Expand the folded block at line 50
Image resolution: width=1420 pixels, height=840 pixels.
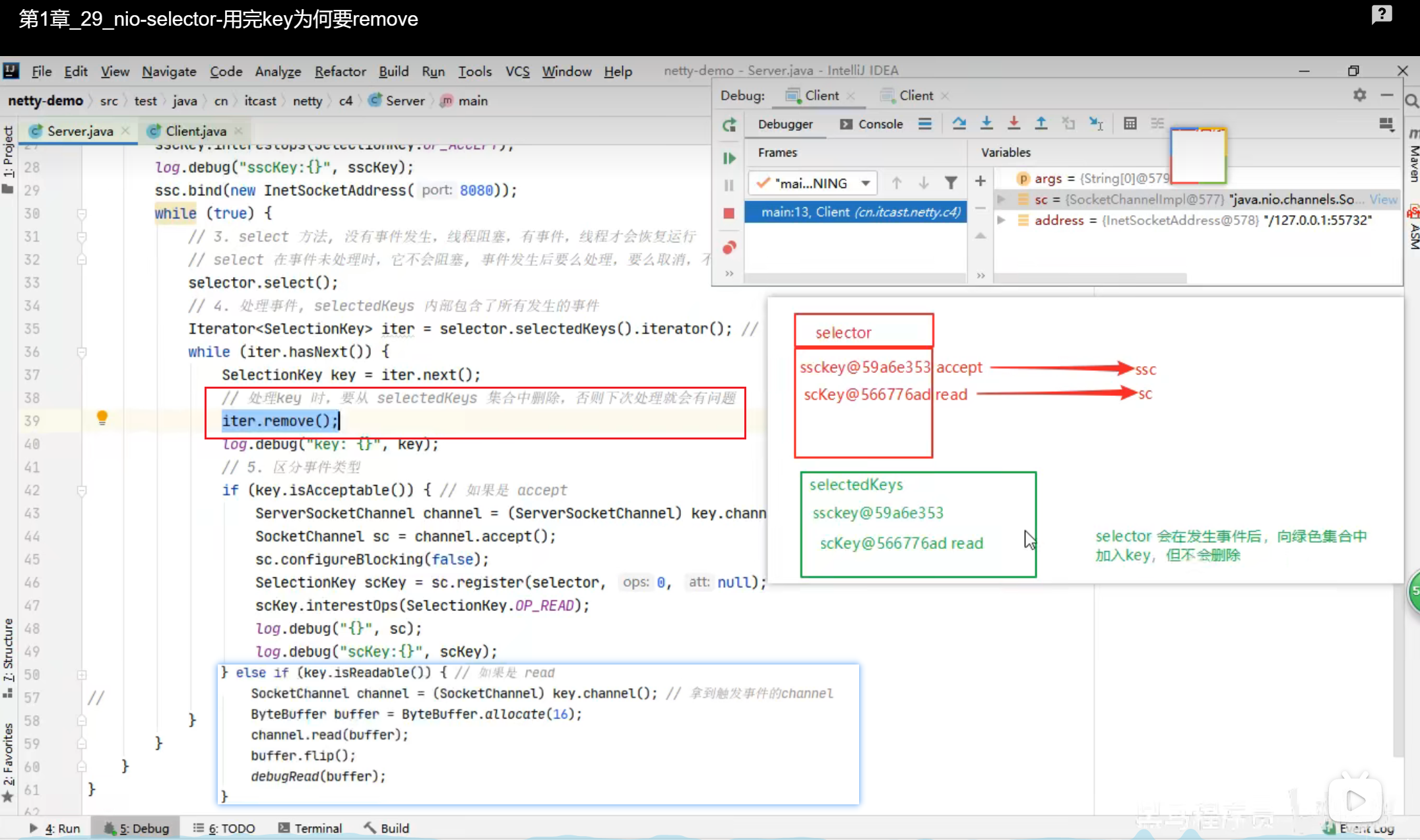coord(82,675)
